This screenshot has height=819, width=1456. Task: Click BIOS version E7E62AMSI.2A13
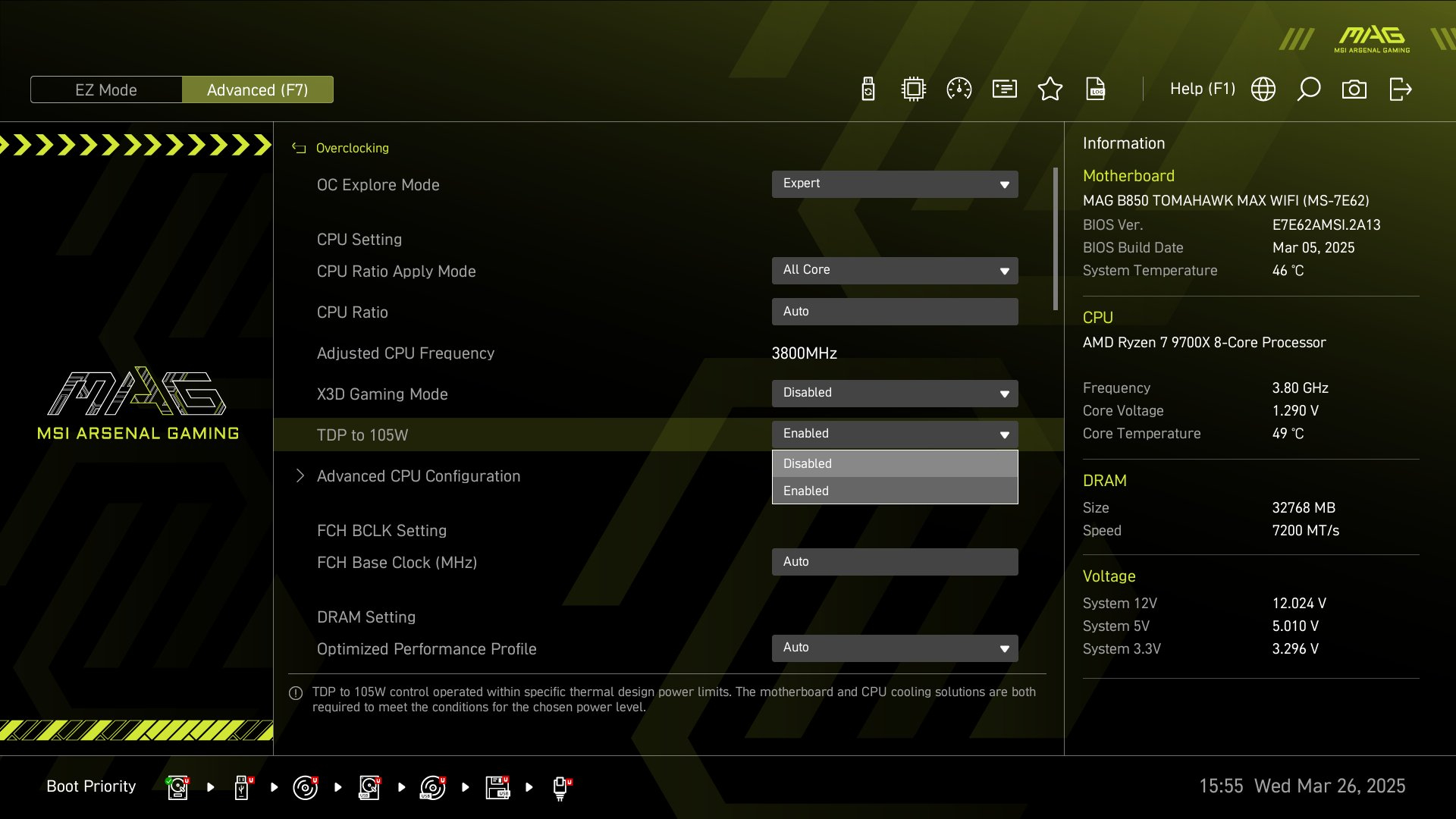pos(1326,225)
